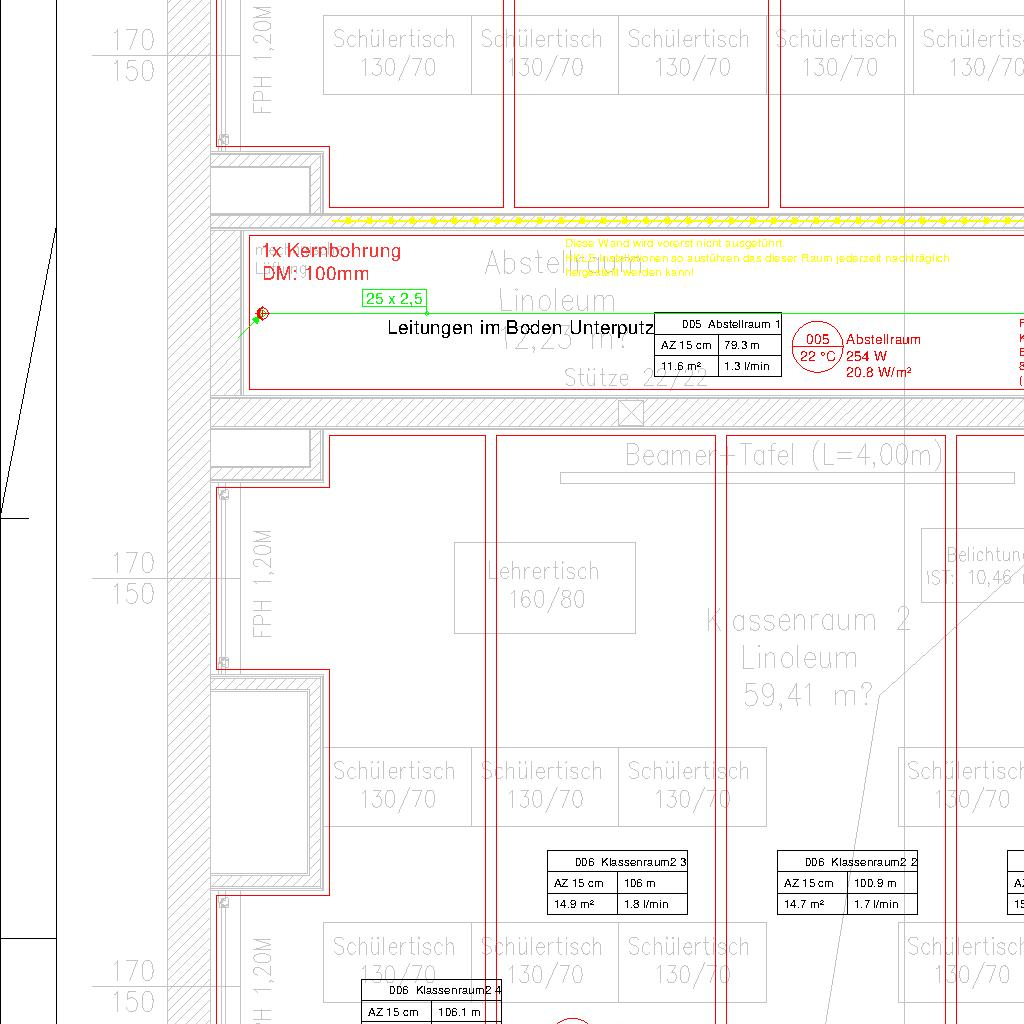
Task: Select the yellow wall note text
Action: click(x=756, y=258)
